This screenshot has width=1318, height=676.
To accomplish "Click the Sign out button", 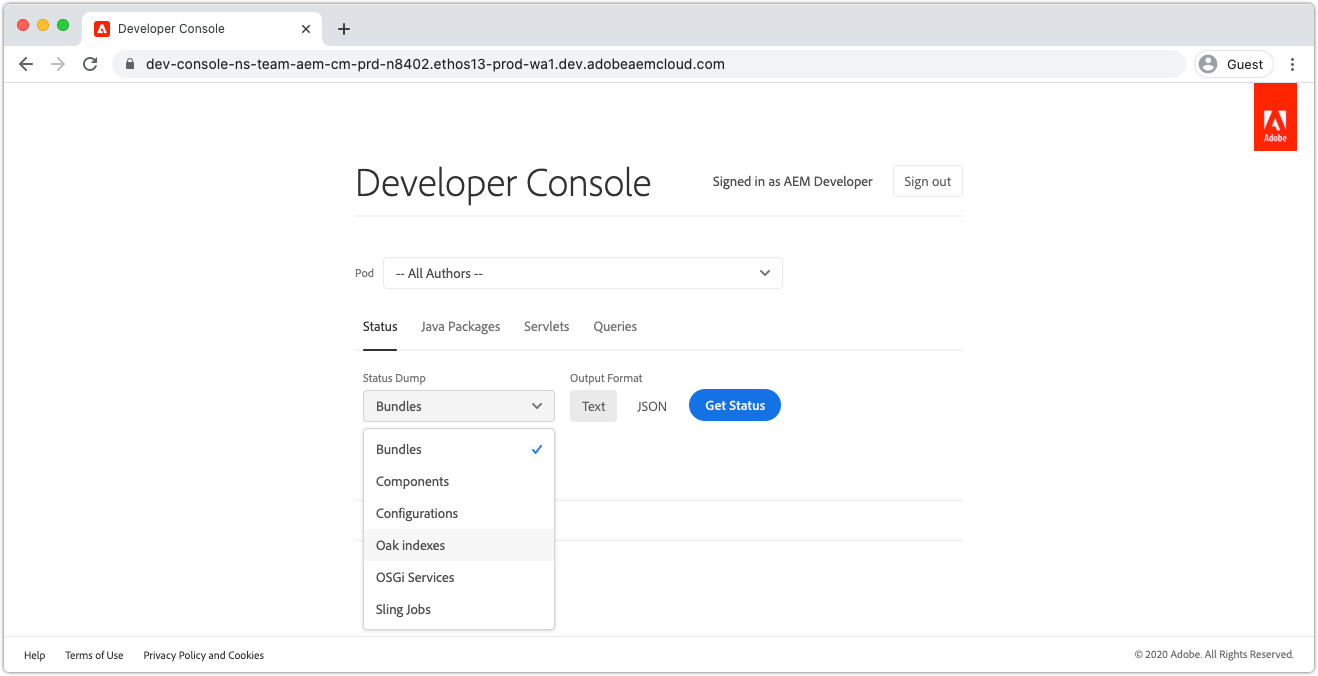I will click(x=928, y=182).
